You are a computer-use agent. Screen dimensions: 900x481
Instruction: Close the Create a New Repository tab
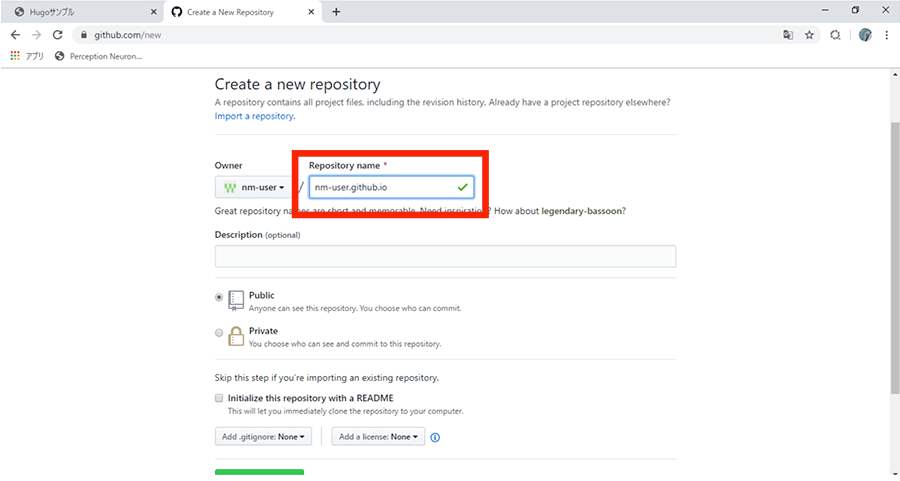point(311,12)
